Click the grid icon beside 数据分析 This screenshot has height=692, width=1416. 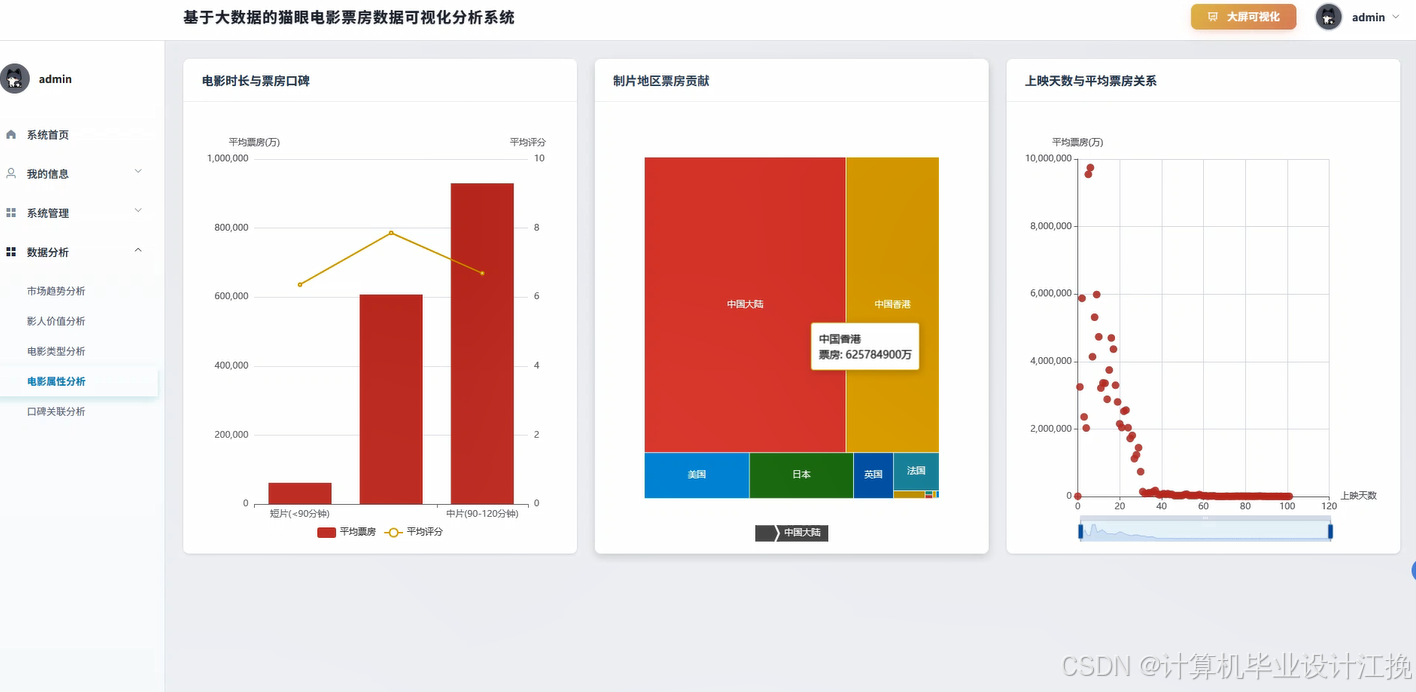click(x=11, y=252)
